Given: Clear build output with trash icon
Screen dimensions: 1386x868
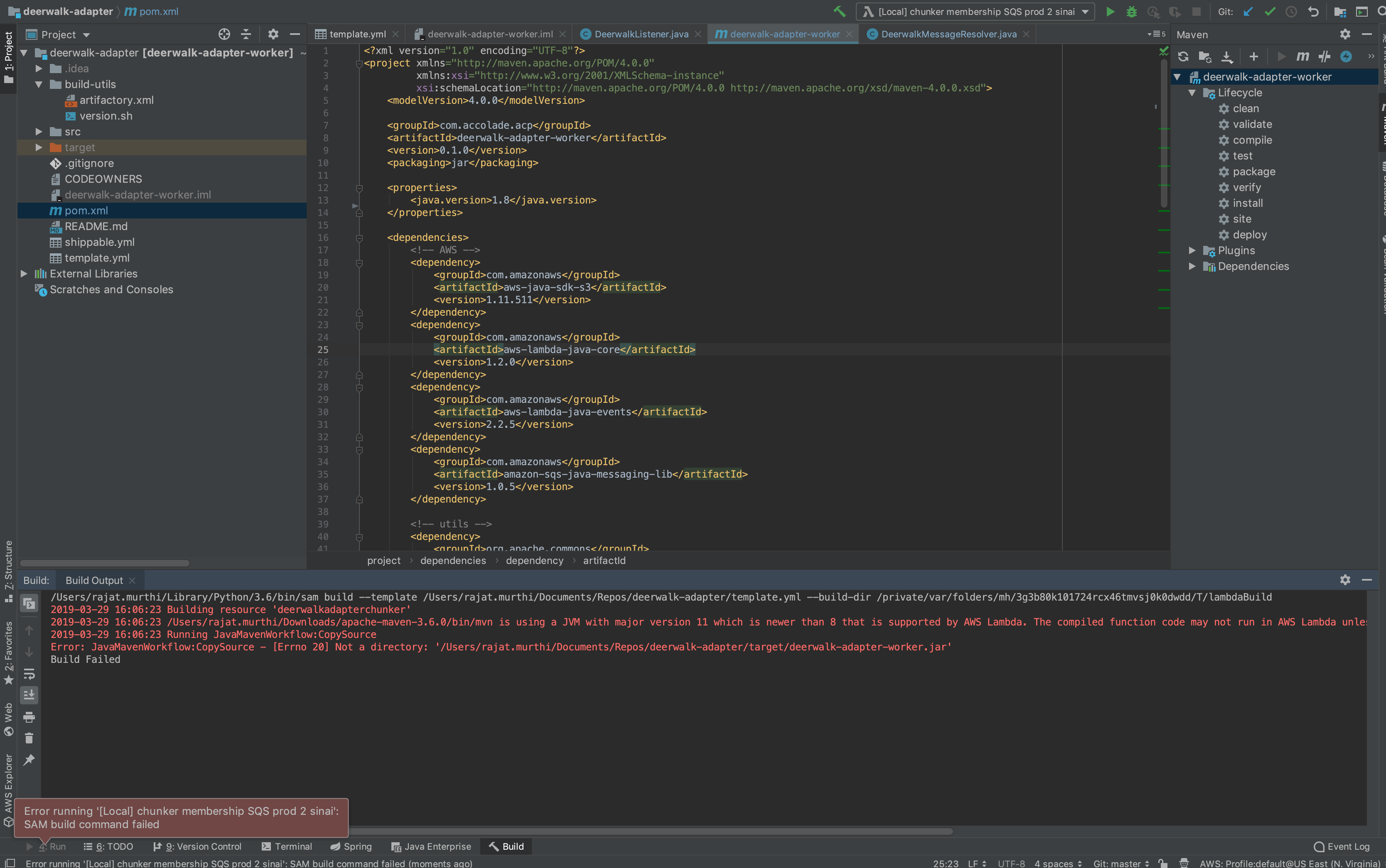Looking at the screenshot, I should click(x=29, y=738).
